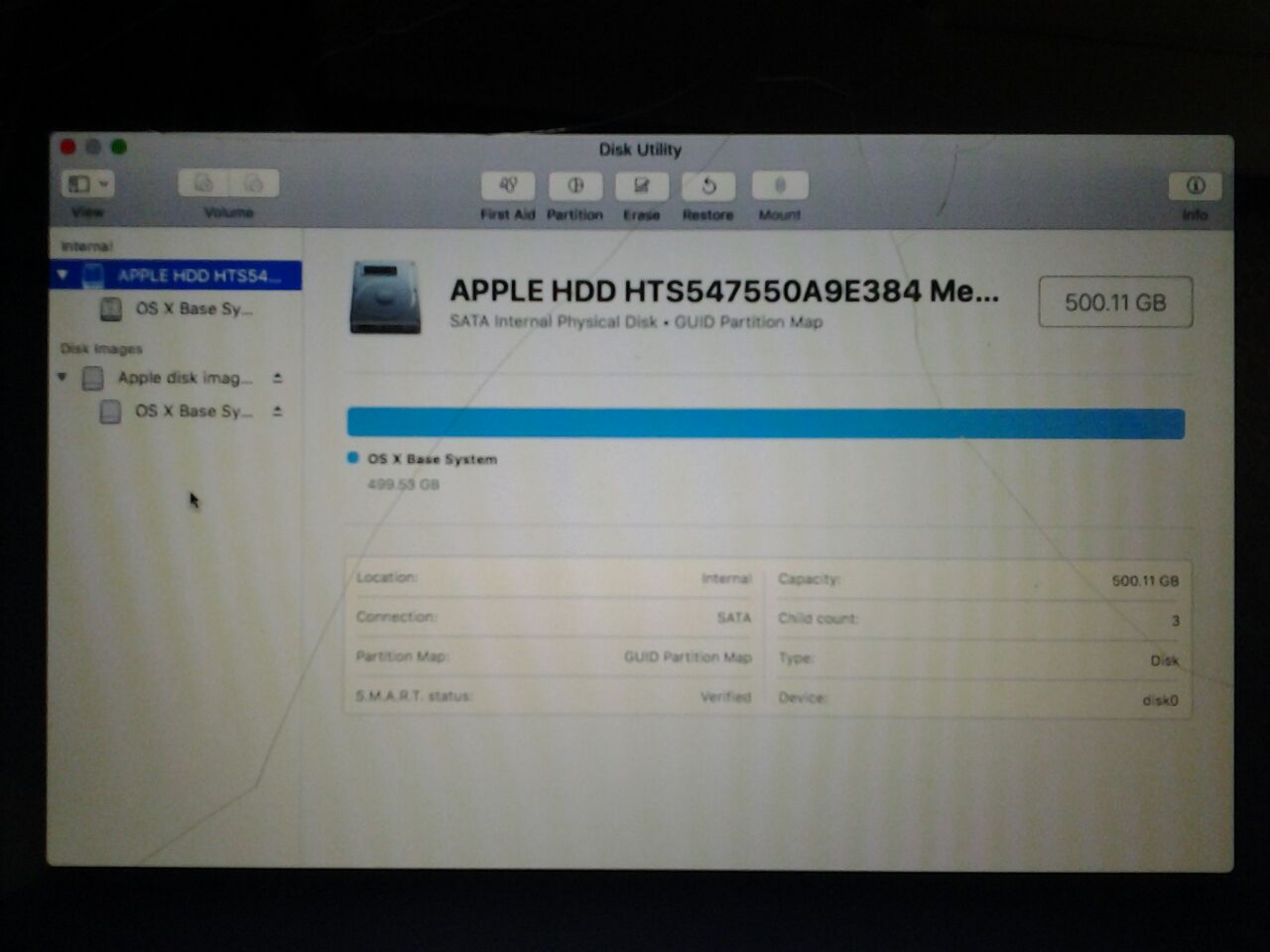Click the volume icon beside OS X Base Sy... under APPLE HDD
Image resolution: width=1270 pixels, height=952 pixels.
tap(111, 309)
